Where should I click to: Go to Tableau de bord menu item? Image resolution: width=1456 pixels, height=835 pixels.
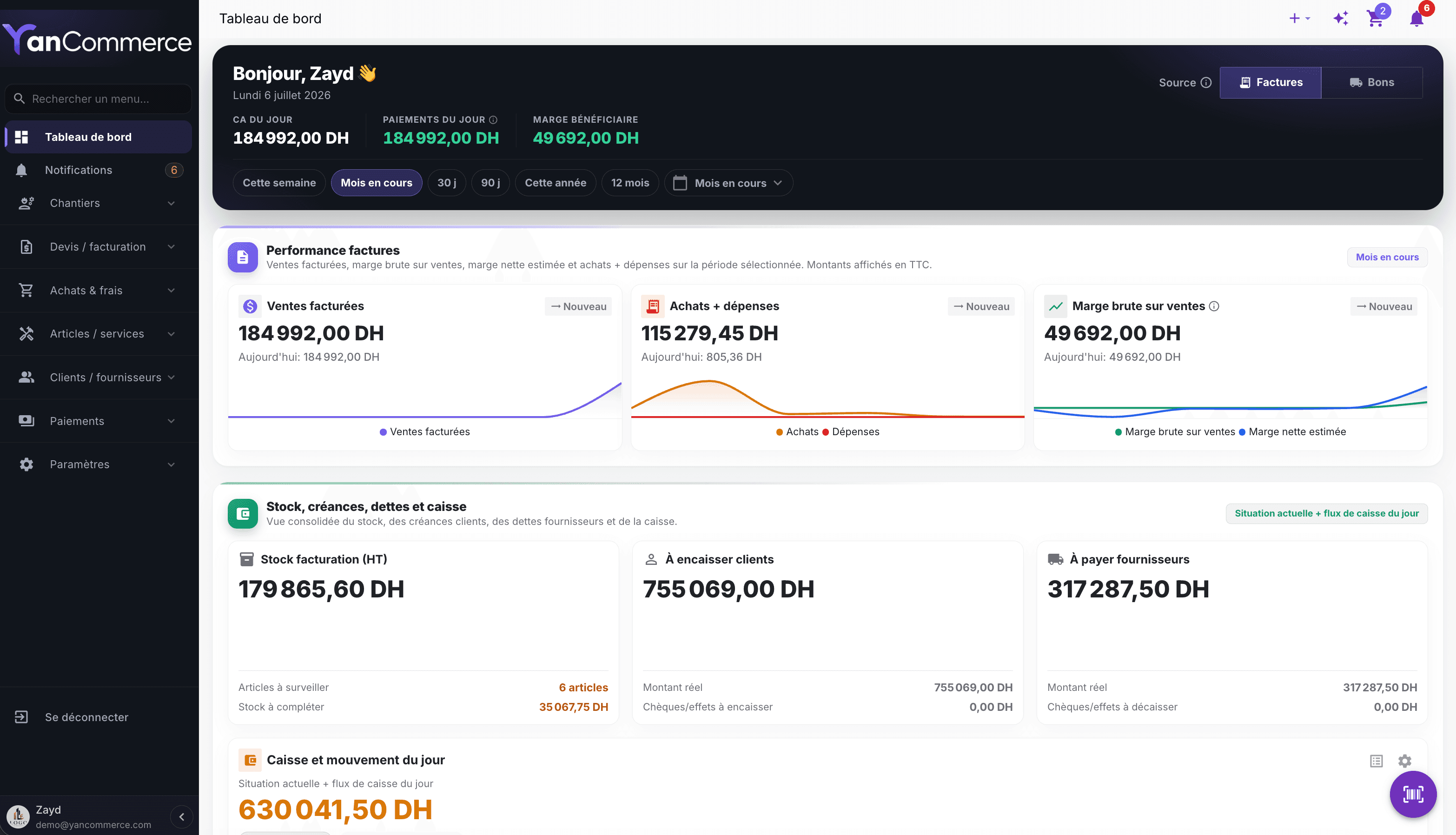(x=99, y=137)
